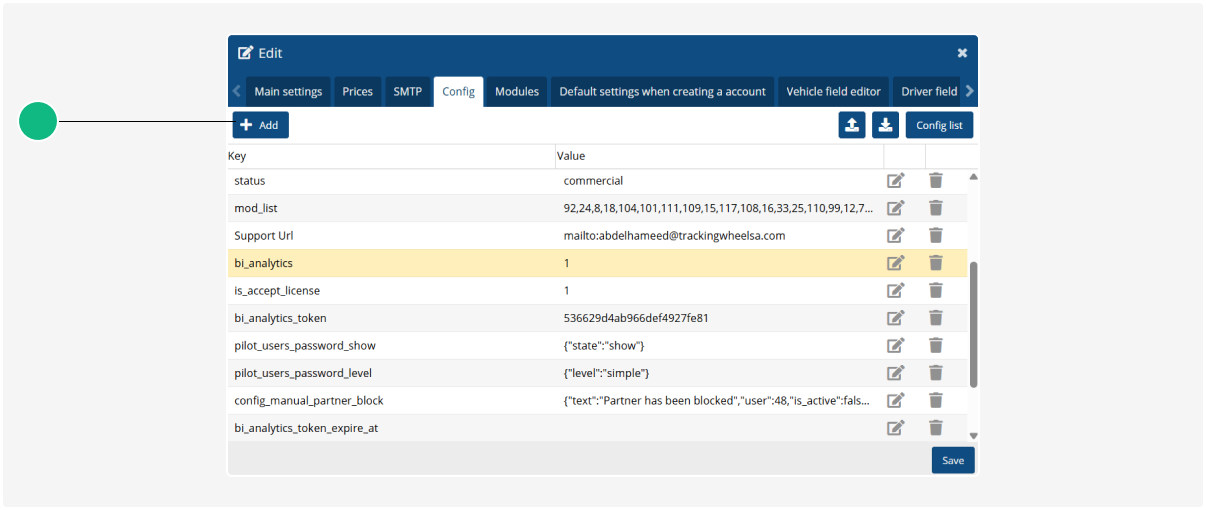Select the bi_analytics key cell
The image size is (1206, 510).
coord(391,263)
